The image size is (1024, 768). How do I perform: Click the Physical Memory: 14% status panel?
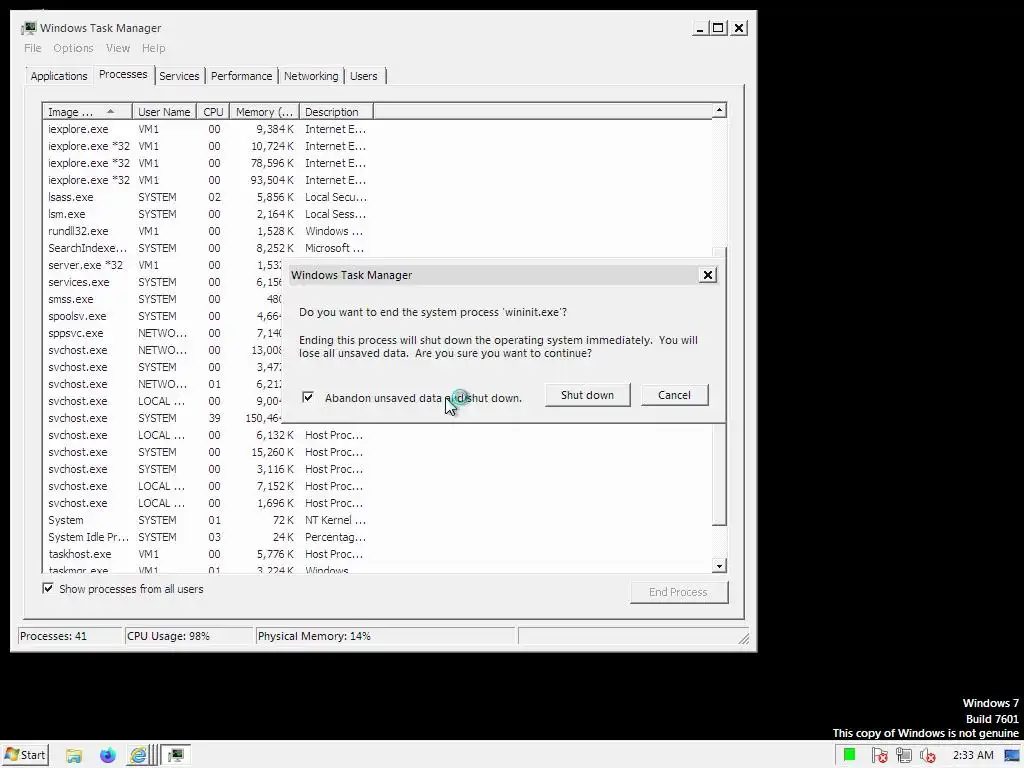pos(386,636)
